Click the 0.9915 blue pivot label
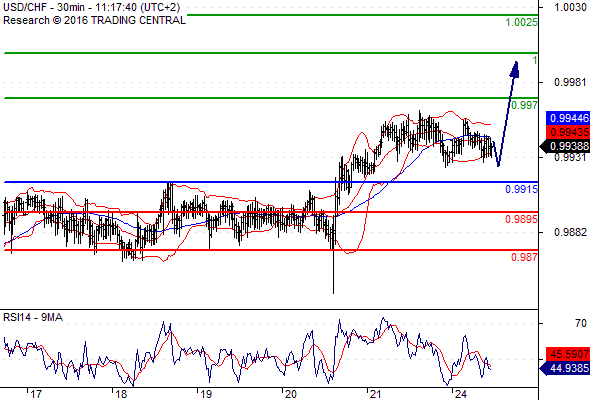 pos(522,189)
